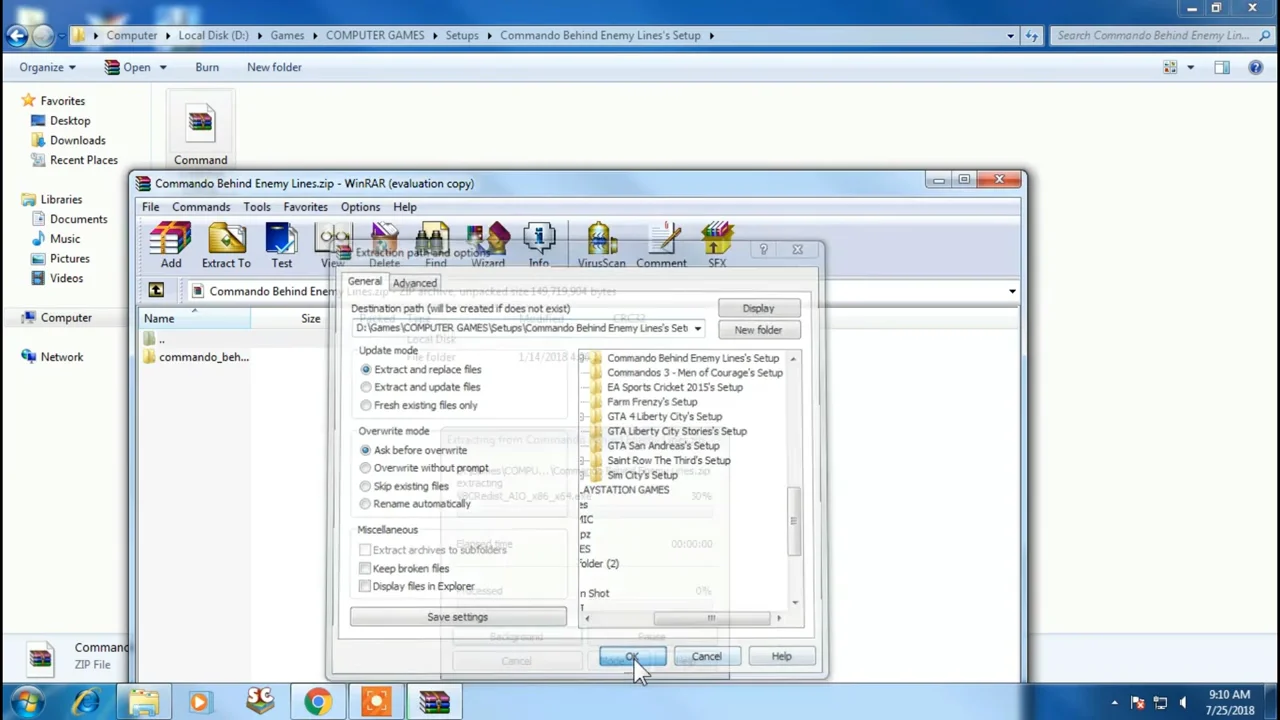Screen dimensions: 1280x720
Task: Open the Organize dropdown in Explorer
Action: (x=47, y=67)
